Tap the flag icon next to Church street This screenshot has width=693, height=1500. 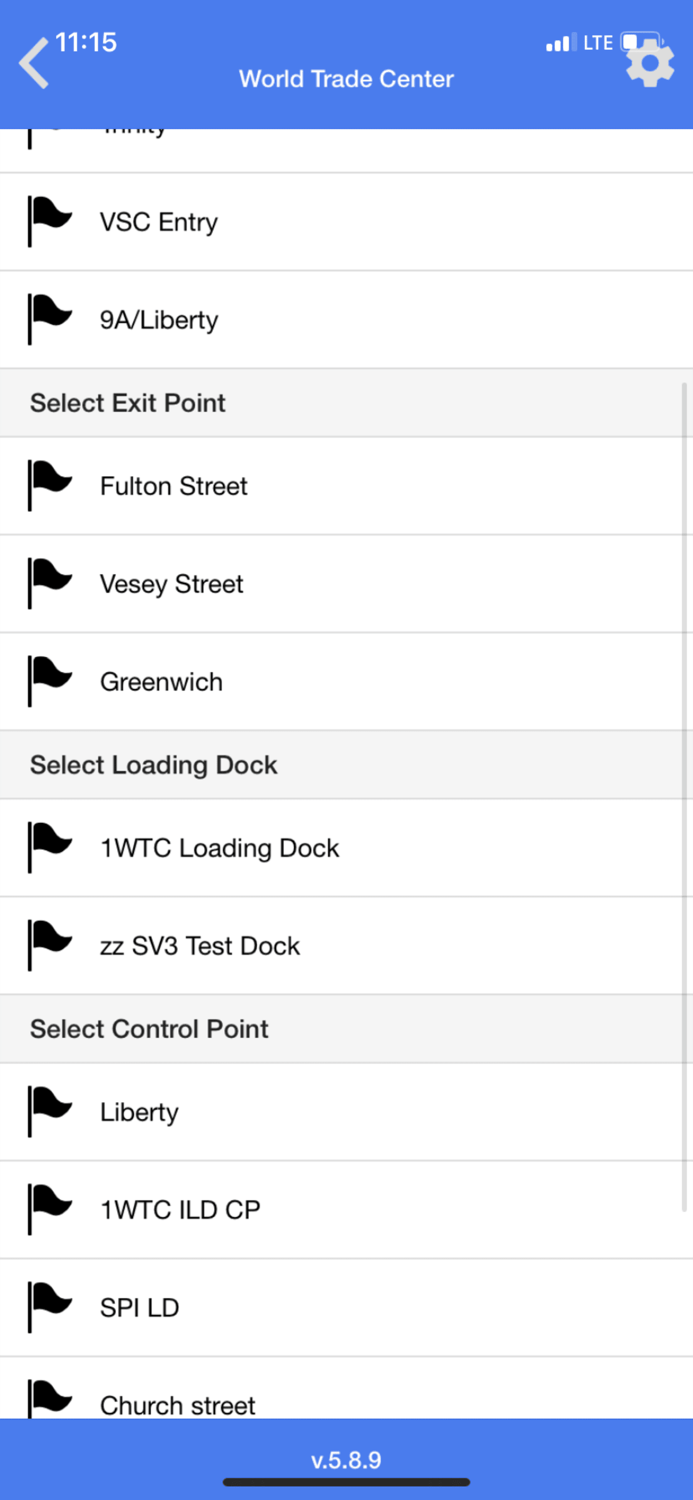[50, 1398]
